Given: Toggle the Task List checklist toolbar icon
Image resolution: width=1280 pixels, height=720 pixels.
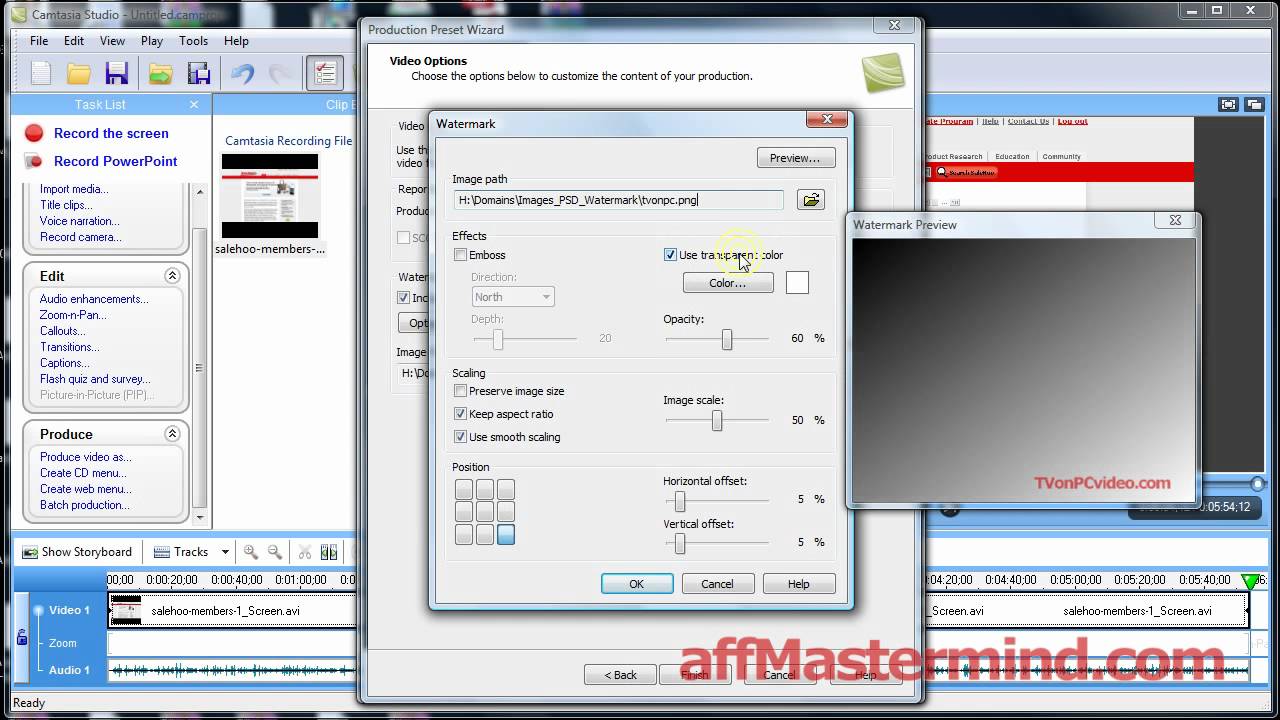Looking at the screenshot, I should coord(325,74).
